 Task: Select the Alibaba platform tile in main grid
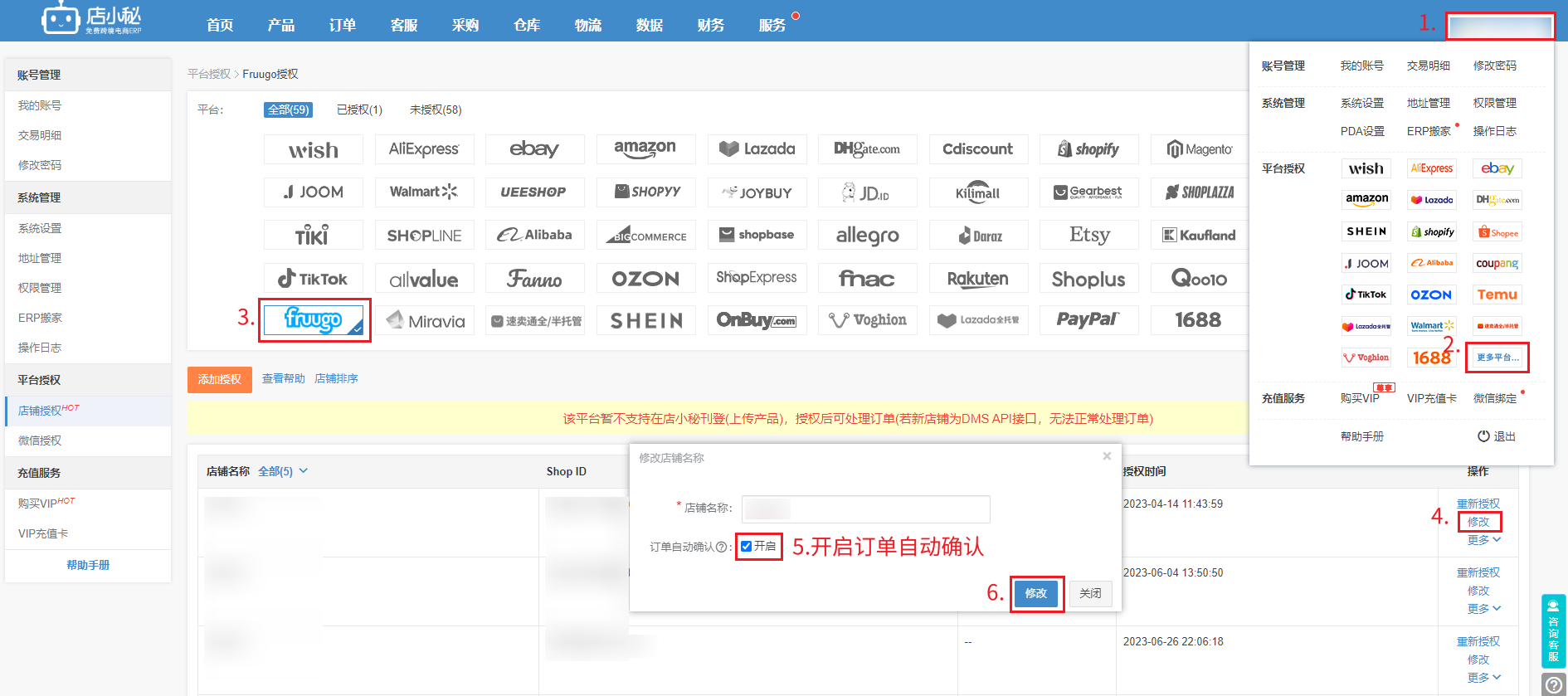tap(534, 236)
